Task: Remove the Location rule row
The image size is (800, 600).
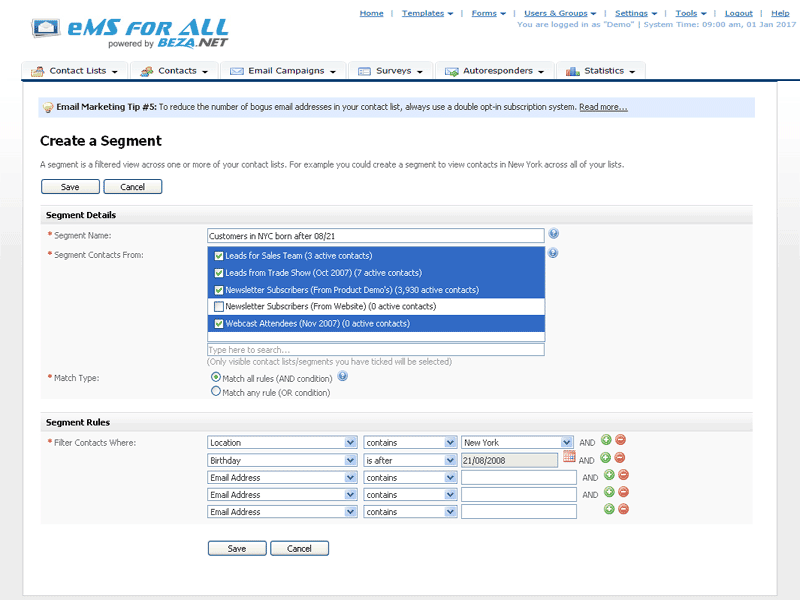Action: coord(620,440)
